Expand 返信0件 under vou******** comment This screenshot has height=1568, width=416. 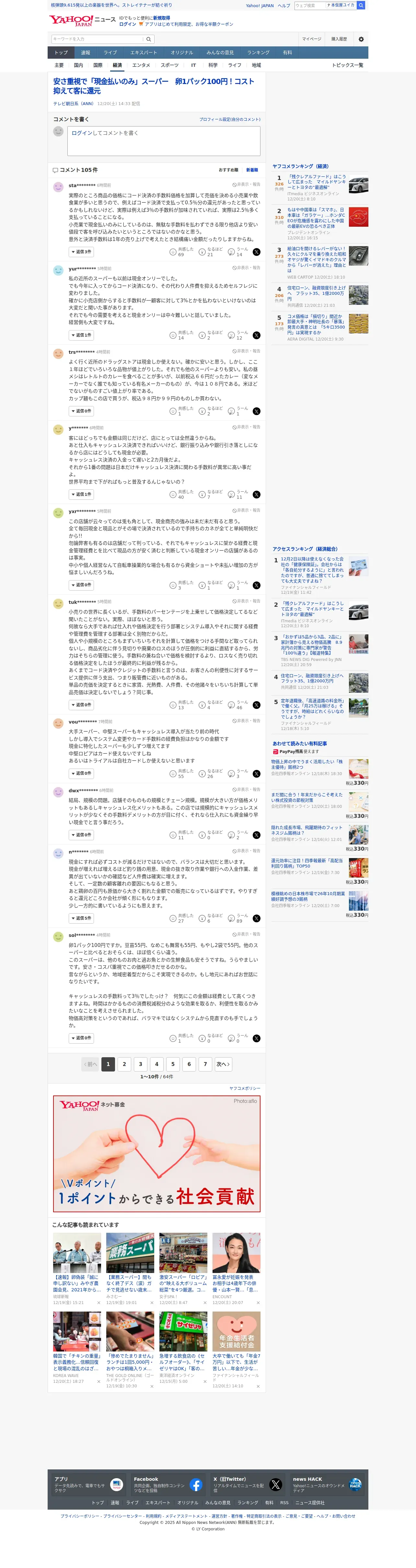pyautogui.click(x=82, y=773)
